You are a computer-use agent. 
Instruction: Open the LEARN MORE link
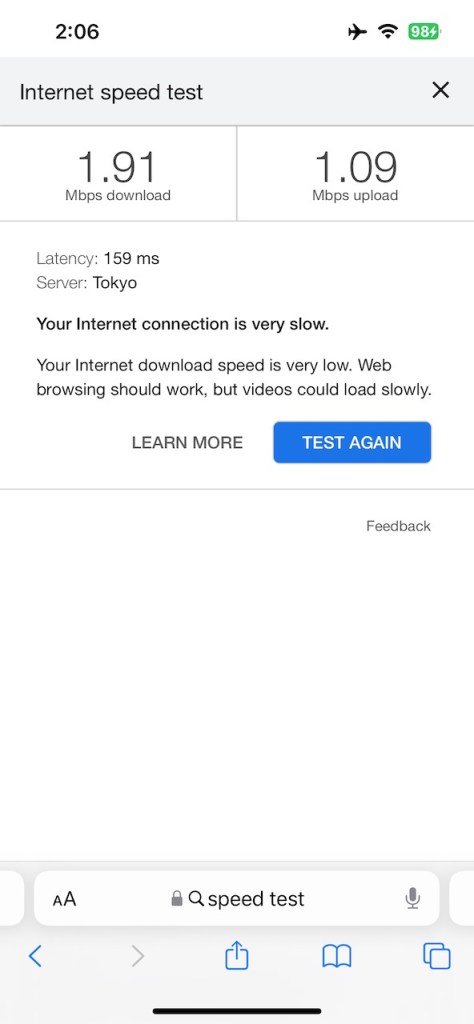click(187, 443)
